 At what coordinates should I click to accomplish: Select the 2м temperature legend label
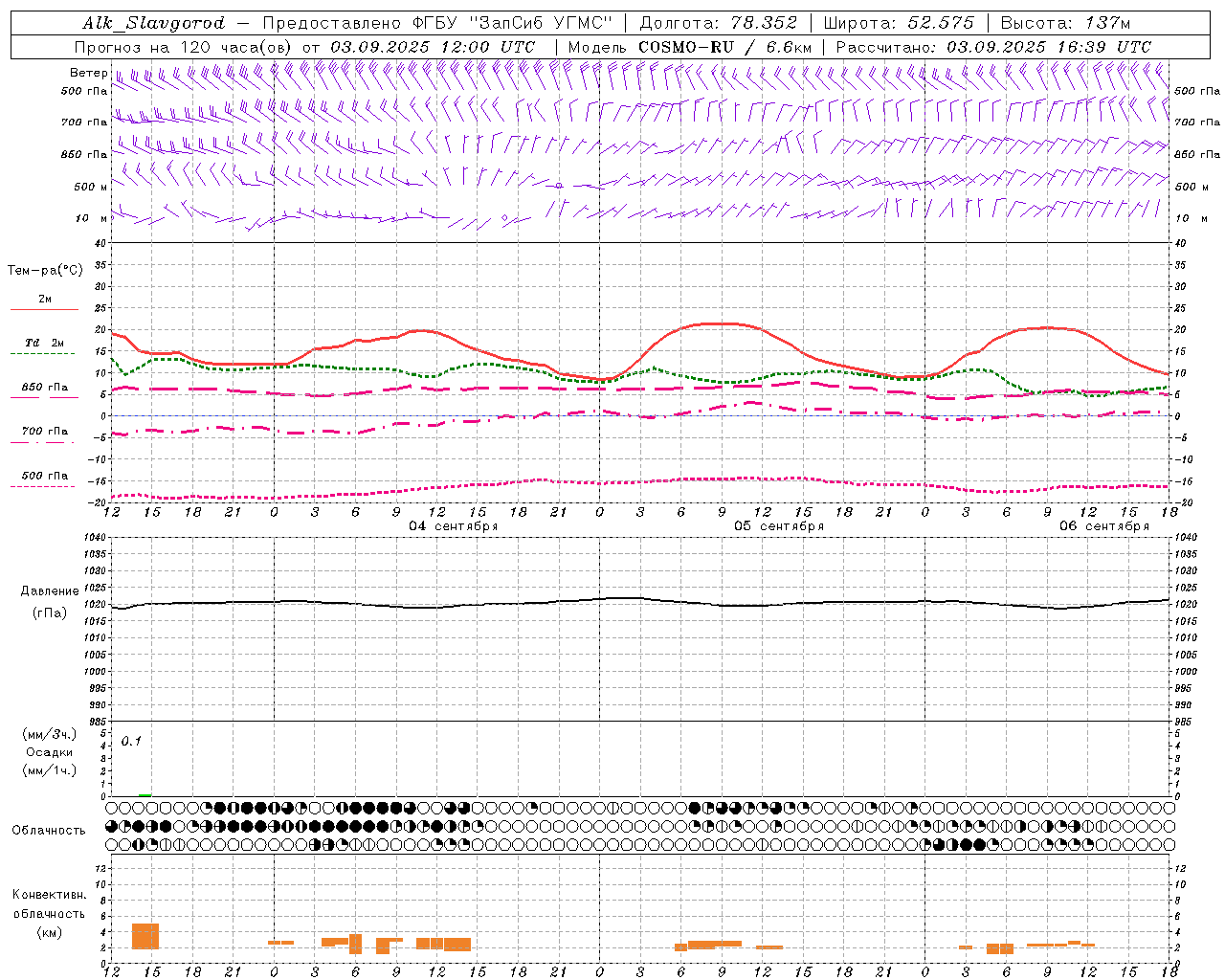tap(45, 300)
